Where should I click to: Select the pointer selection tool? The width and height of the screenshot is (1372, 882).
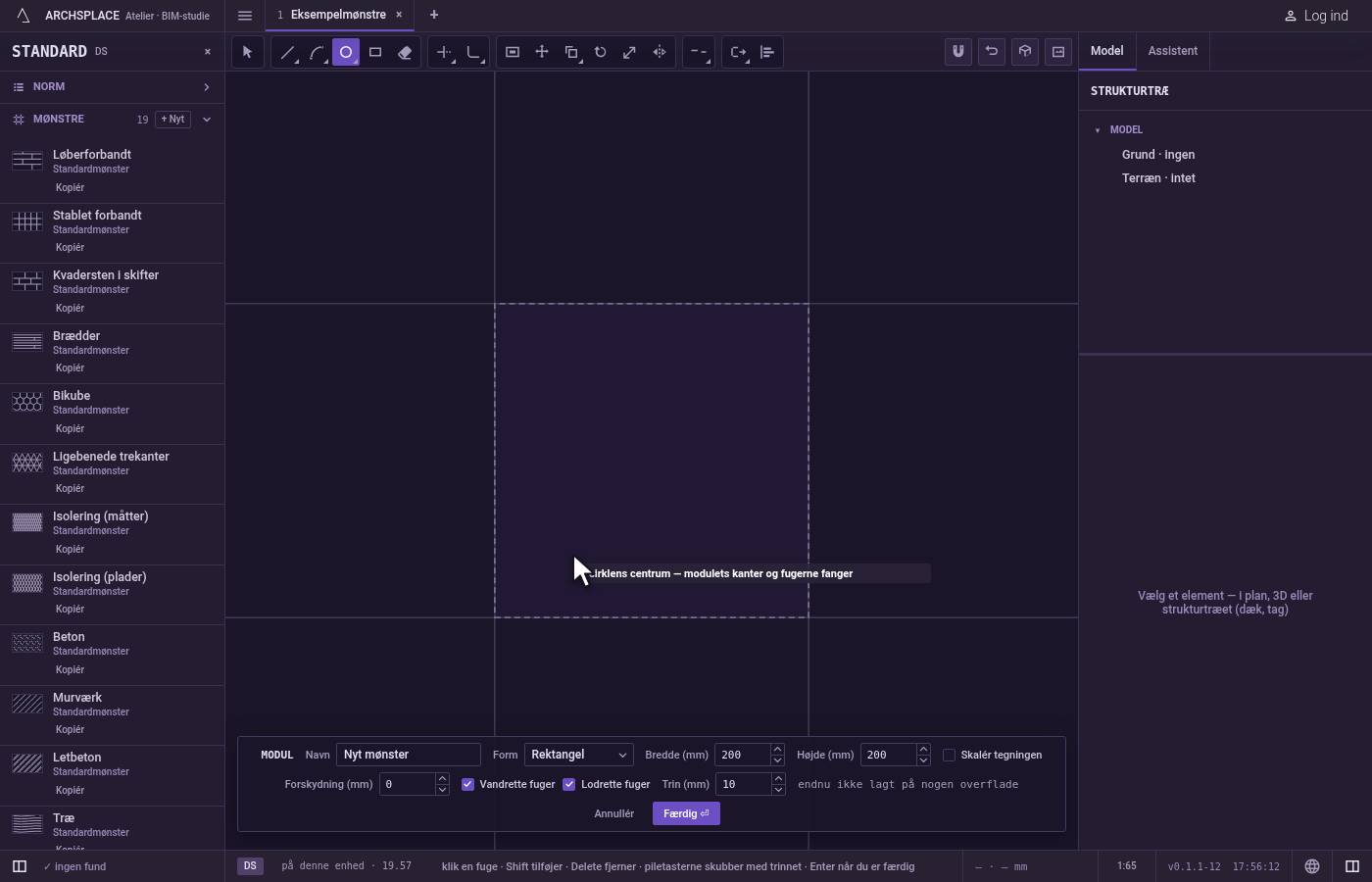[x=248, y=52]
